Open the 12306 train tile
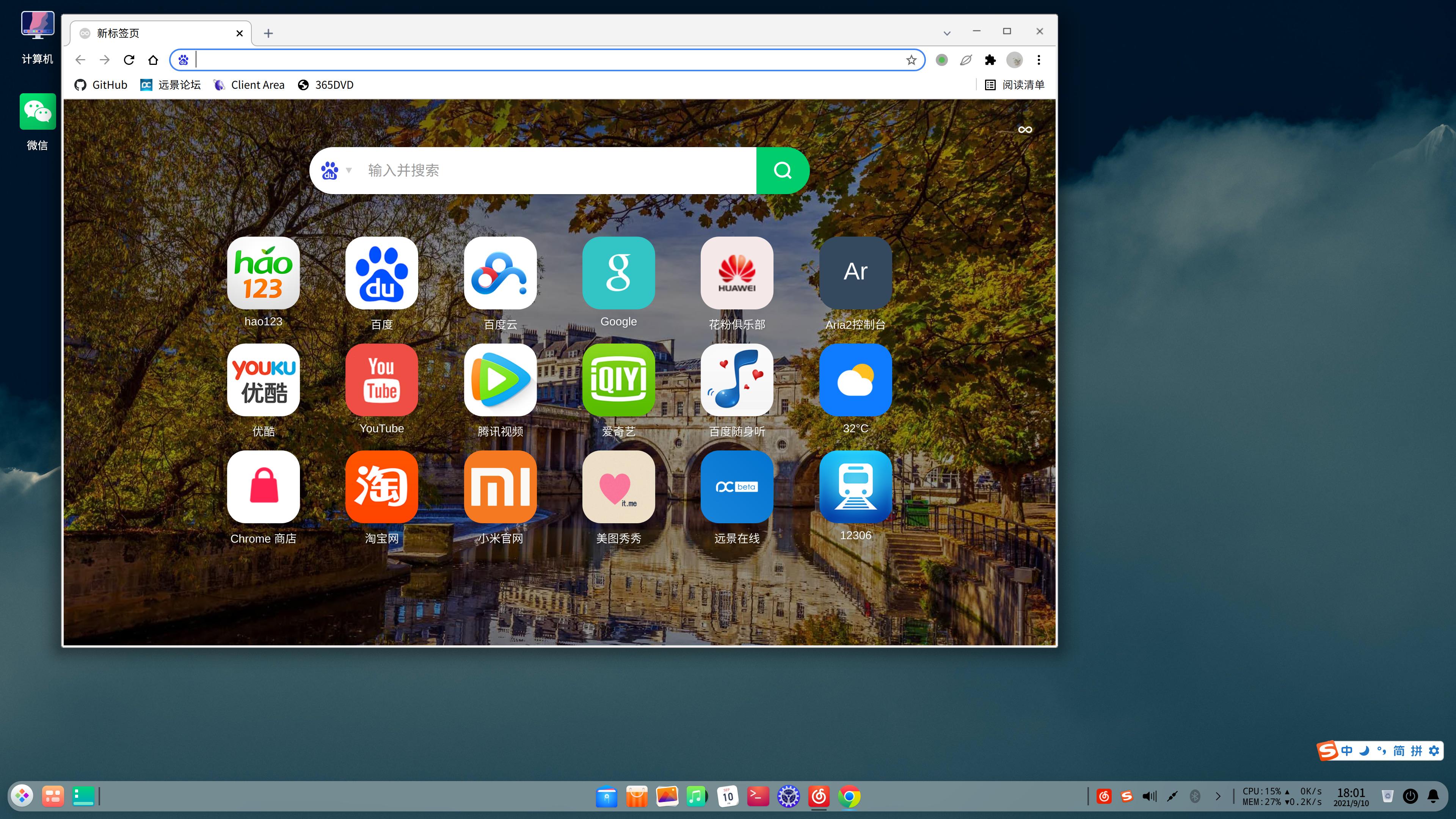The width and height of the screenshot is (1456, 819). (855, 486)
